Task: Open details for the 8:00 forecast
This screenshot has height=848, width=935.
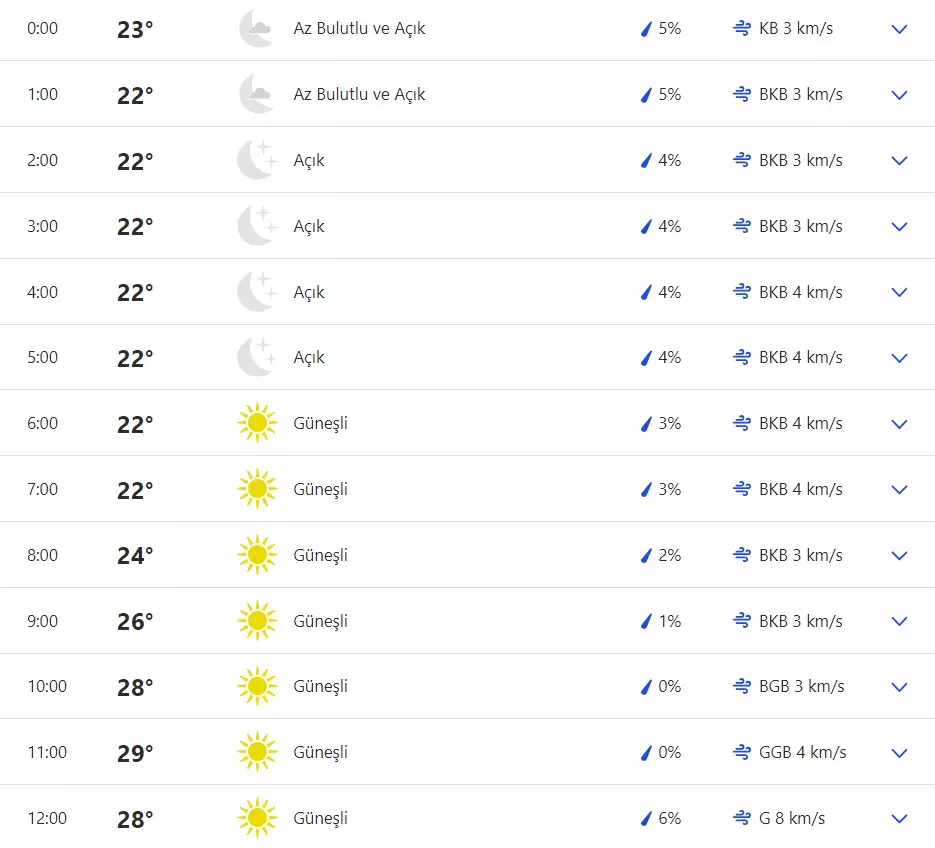Action: (x=899, y=556)
